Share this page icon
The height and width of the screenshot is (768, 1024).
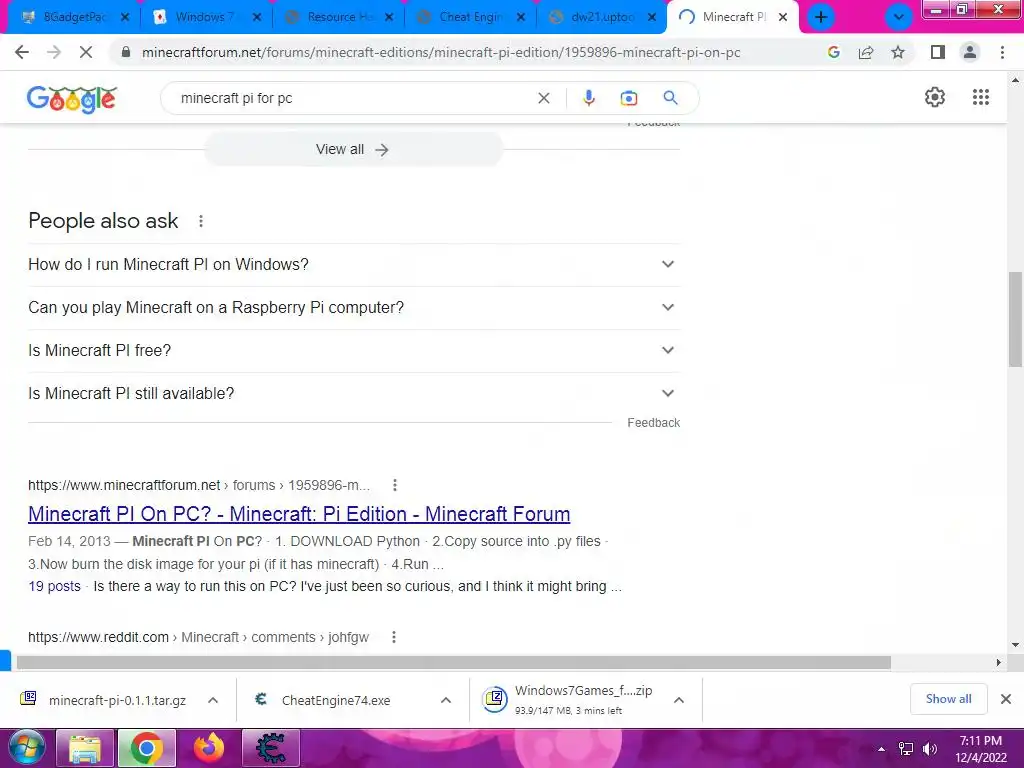pyautogui.click(x=866, y=52)
